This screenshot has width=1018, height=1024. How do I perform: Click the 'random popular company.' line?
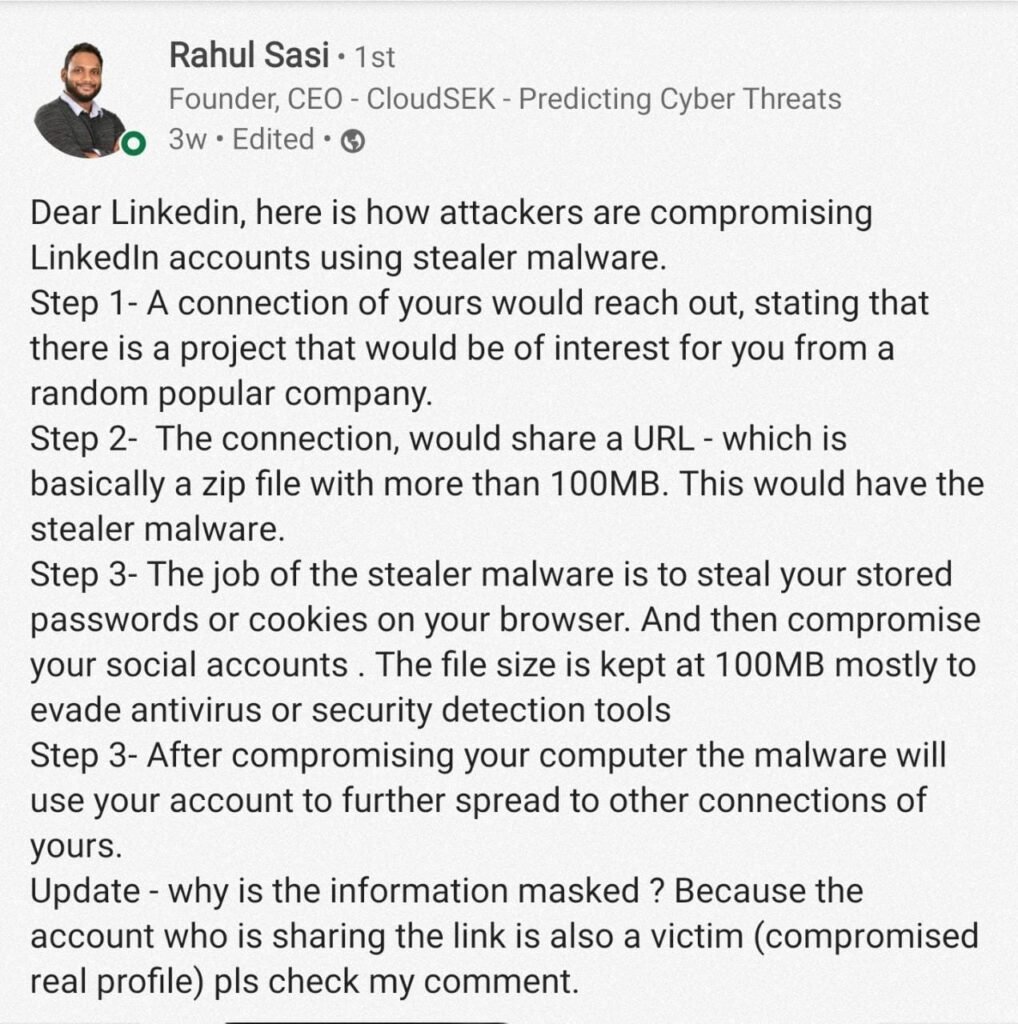pyautogui.click(x=231, y=394)
